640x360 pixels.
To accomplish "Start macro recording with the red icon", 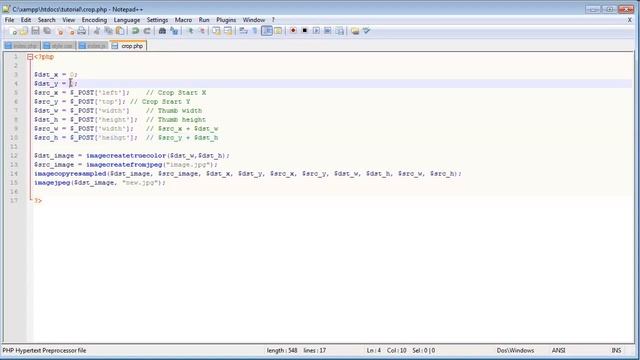I will [293, 31].
